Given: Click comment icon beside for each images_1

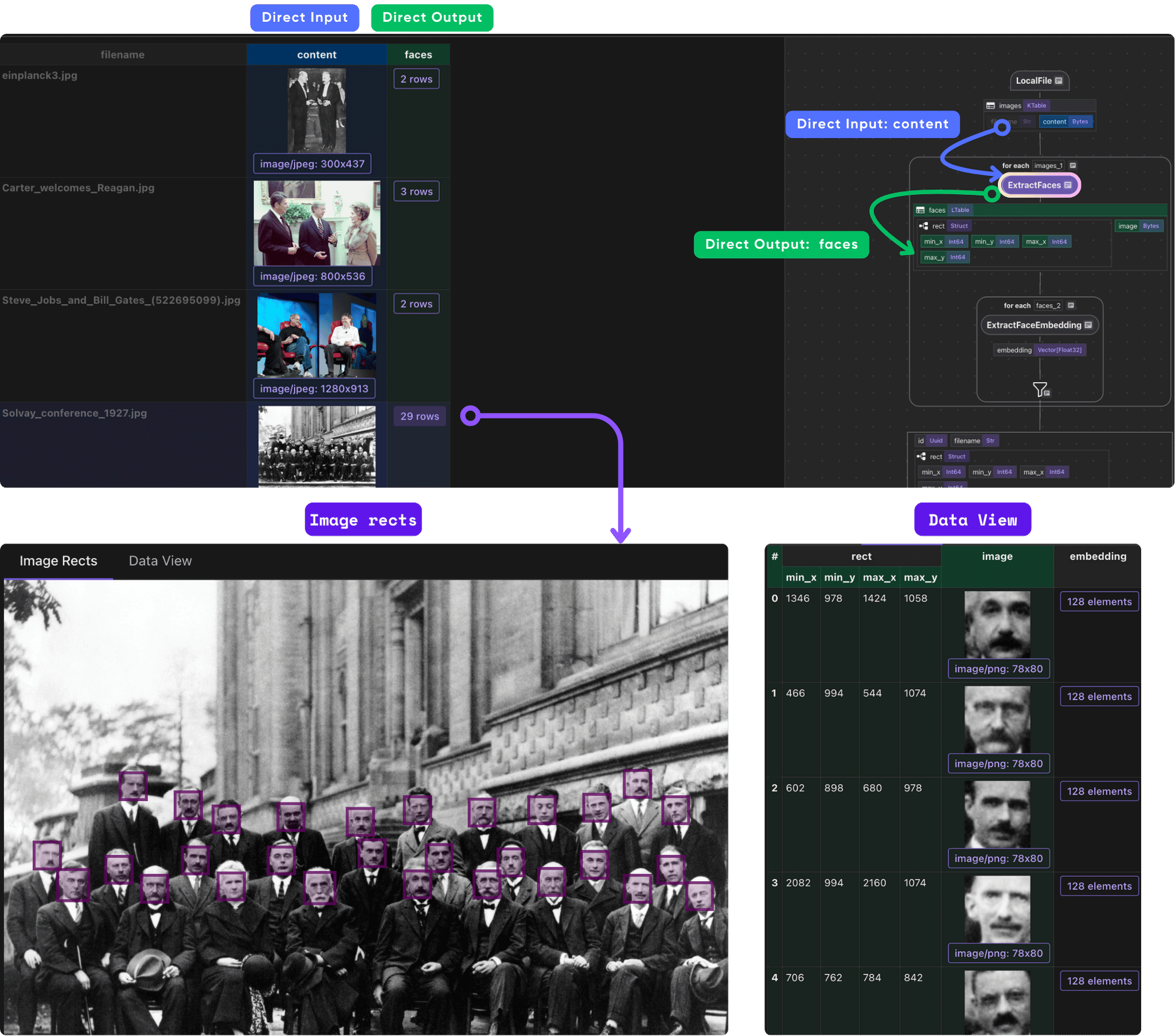Looking at the screenshot, I should click(x=1073, y=166).
